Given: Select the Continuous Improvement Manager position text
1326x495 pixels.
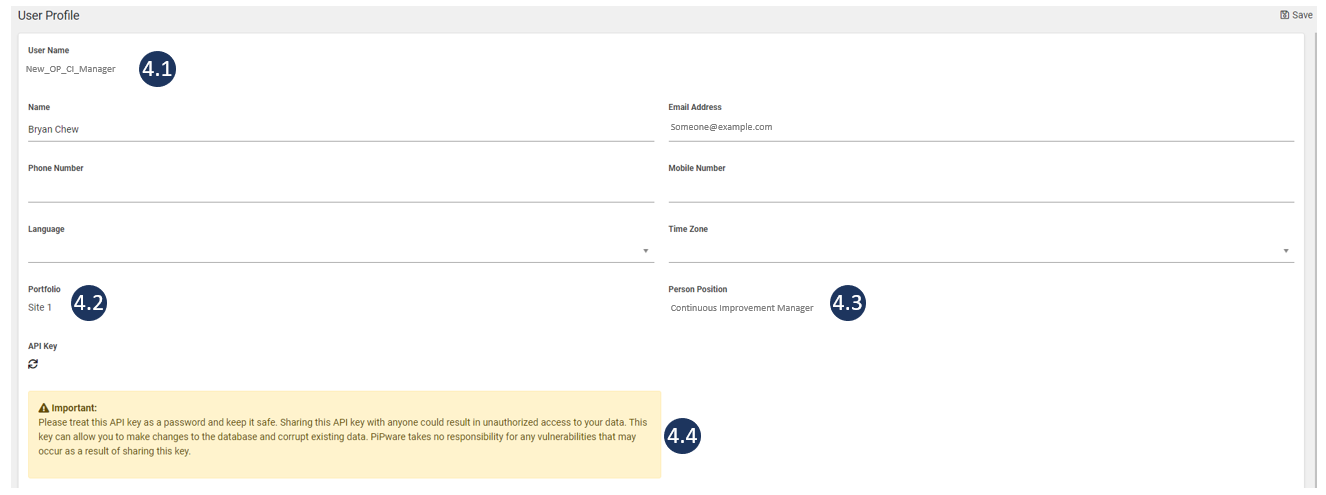Looking at the screenshot, I should 742,308.
